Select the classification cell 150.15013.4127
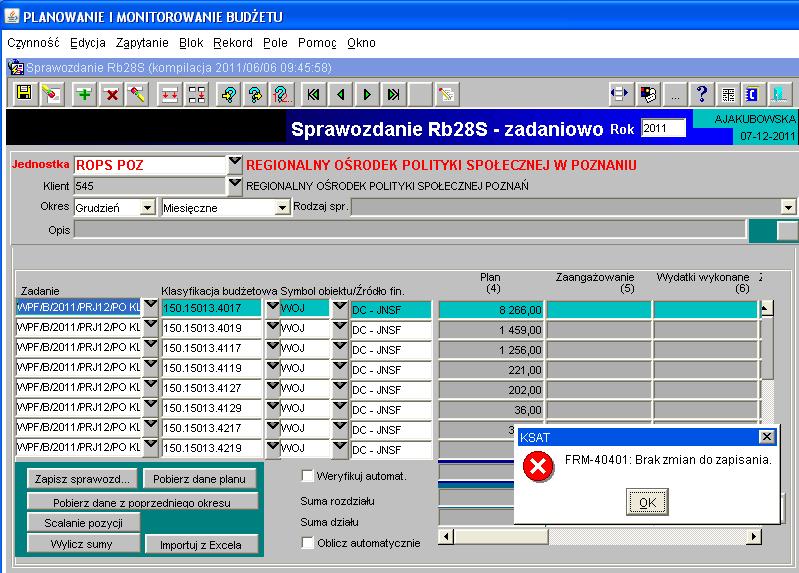The width and height of the screenshot is (799, 573). (x=211, y=388)
